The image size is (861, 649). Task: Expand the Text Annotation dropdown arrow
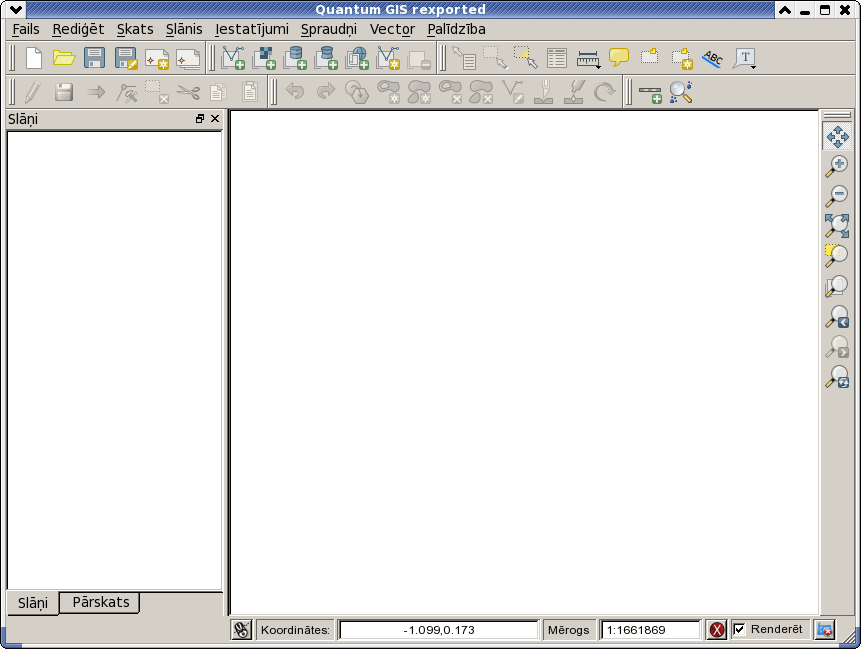coord(753,67)
